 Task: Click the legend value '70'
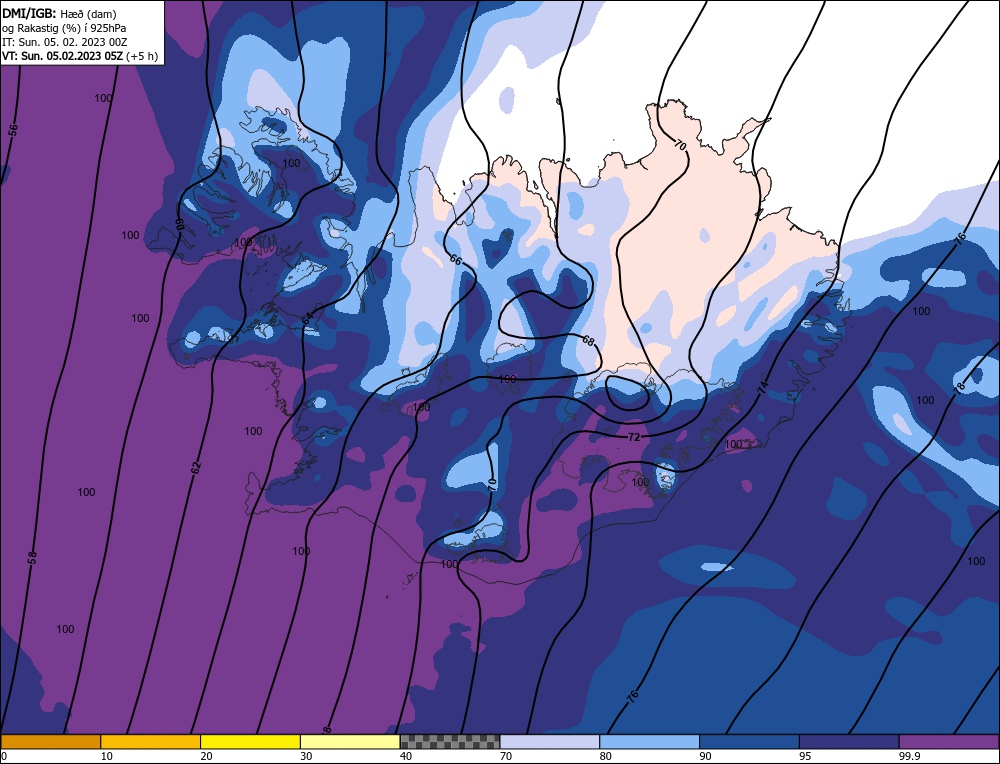(506, 756)
